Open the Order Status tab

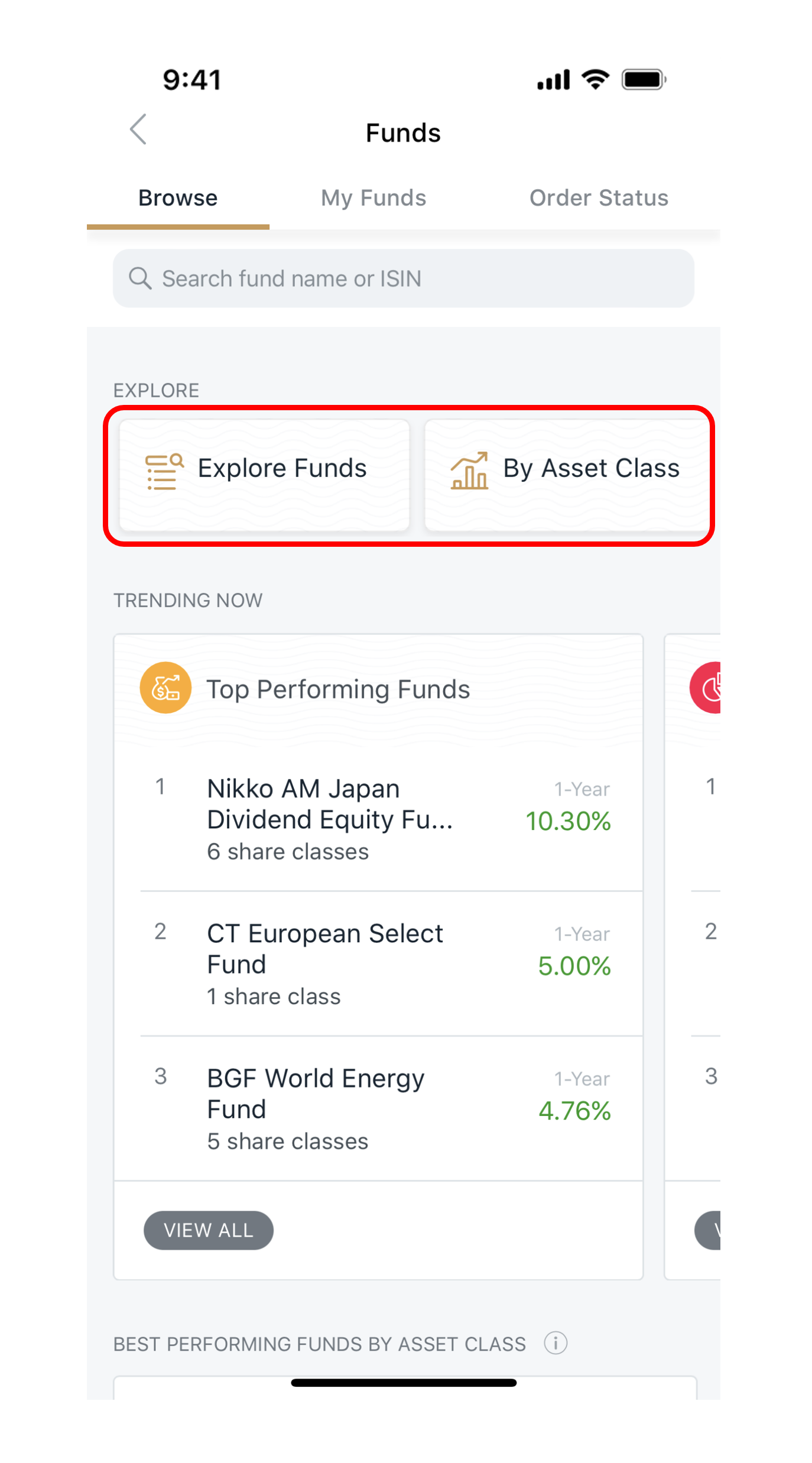tap(598, 198)
